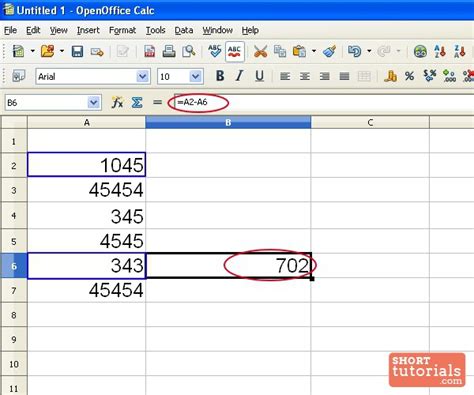Select row 6 header

pos(14,266)
